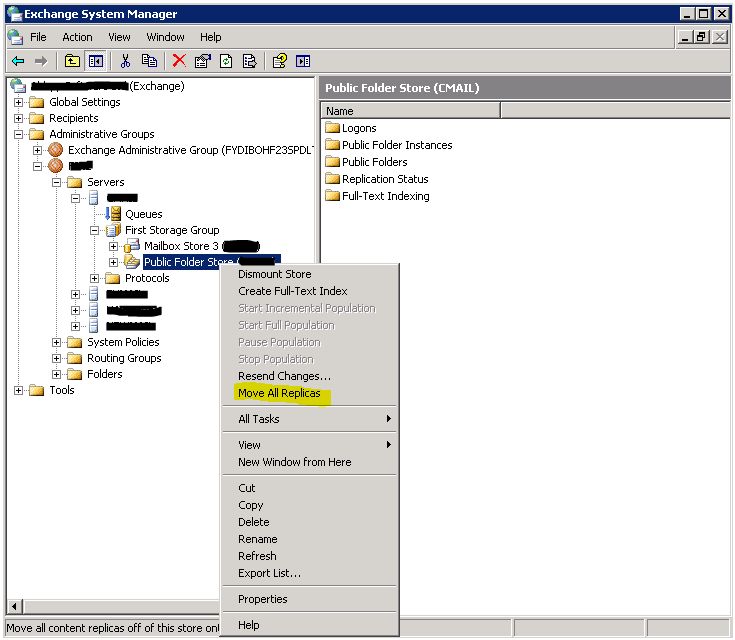Expand the Protocols node
The image size is (735, 640).
pyautogui.click(x=94, y=278)
